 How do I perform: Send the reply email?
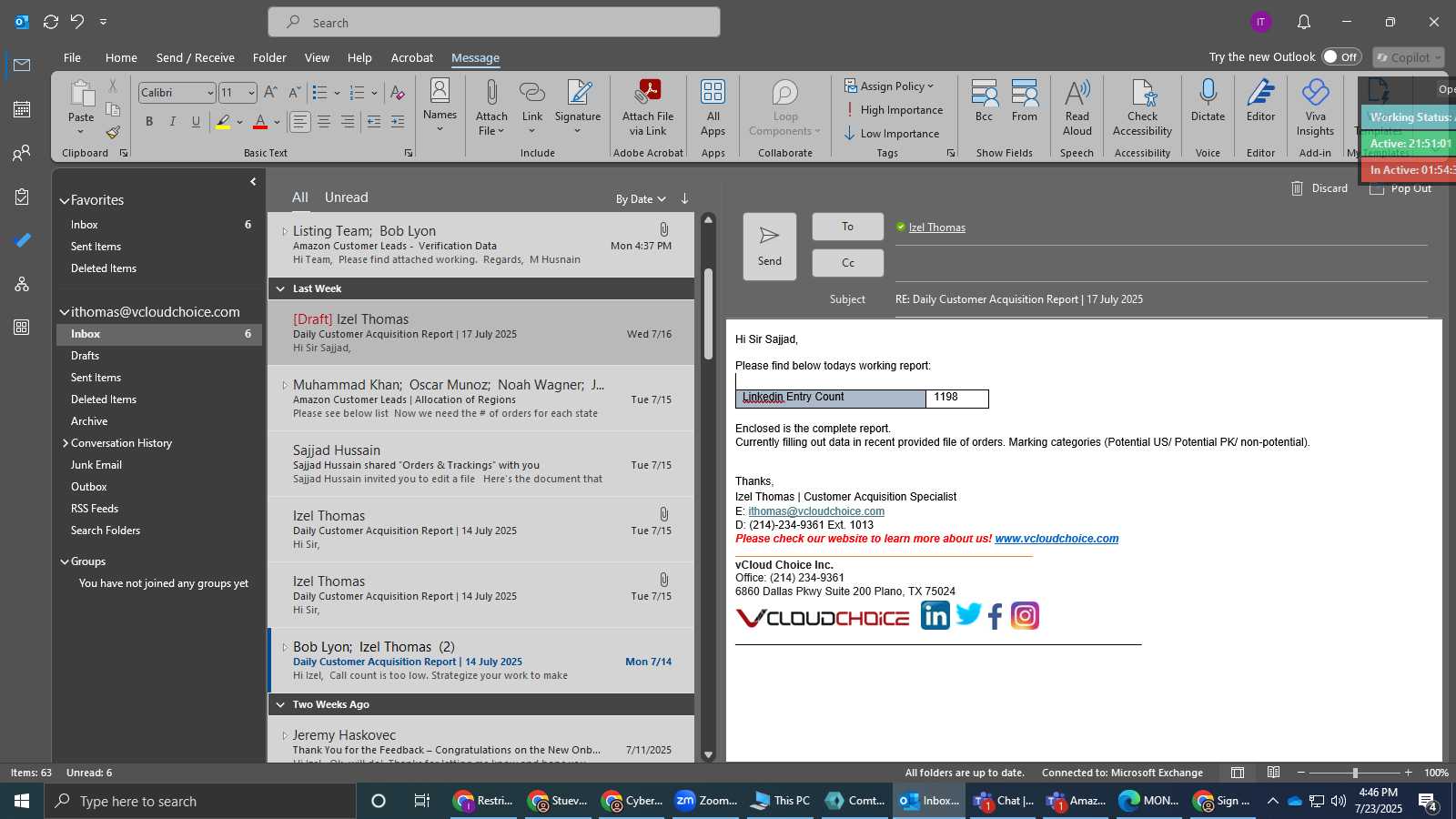tap(770, 246)
